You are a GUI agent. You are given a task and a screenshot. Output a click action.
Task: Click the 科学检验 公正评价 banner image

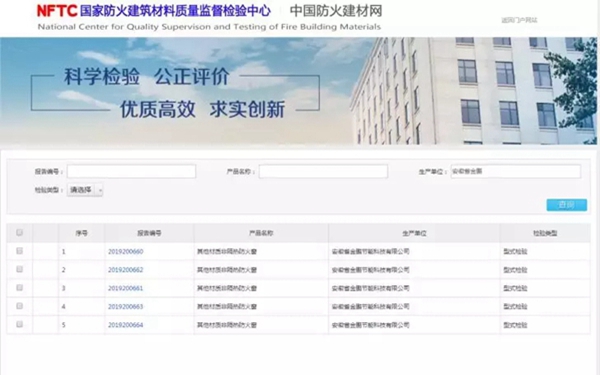click(298, 91)
